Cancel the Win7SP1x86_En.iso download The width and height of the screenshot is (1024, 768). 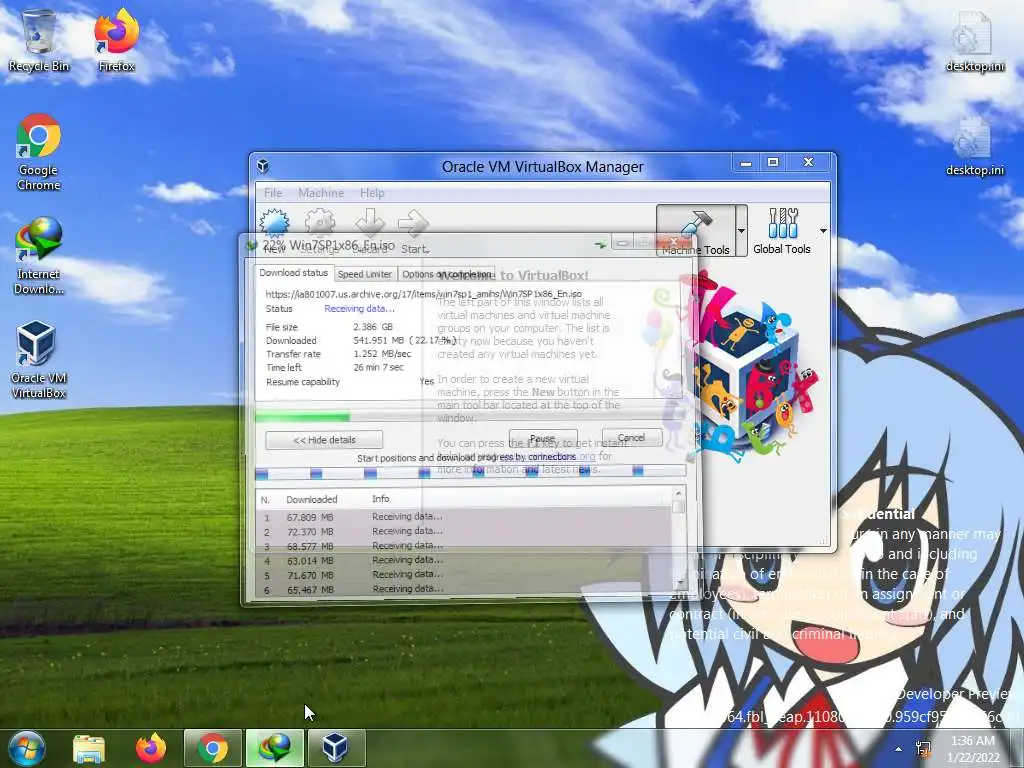pos(631,438)
